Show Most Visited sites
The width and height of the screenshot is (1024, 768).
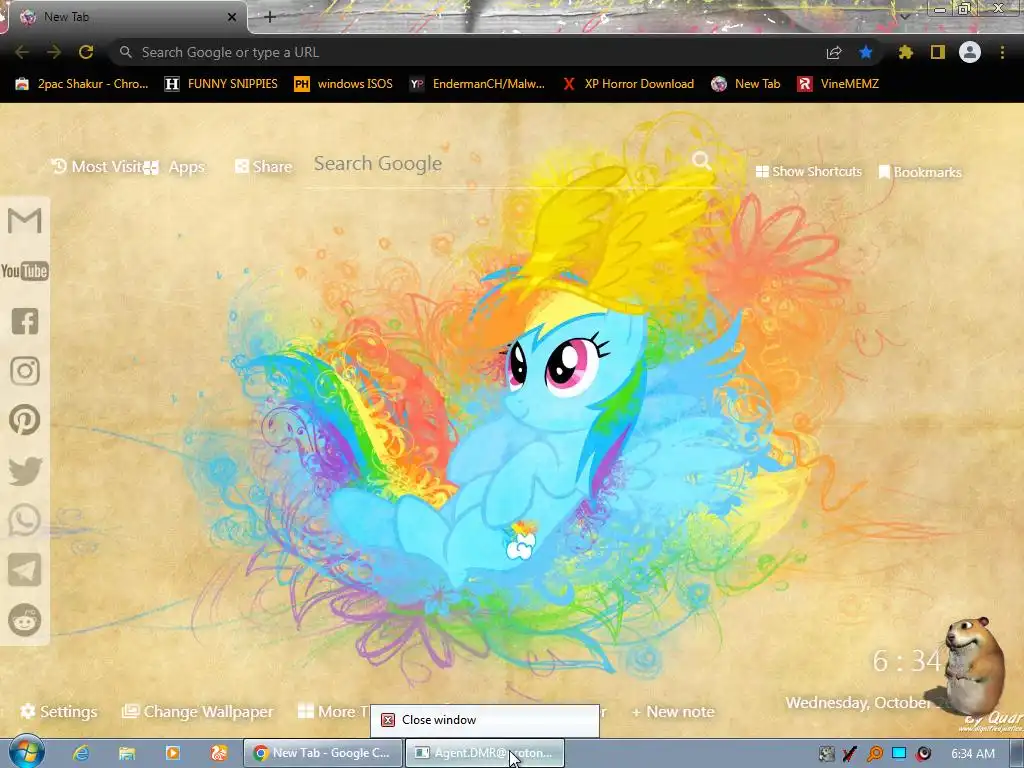[97, 167]
